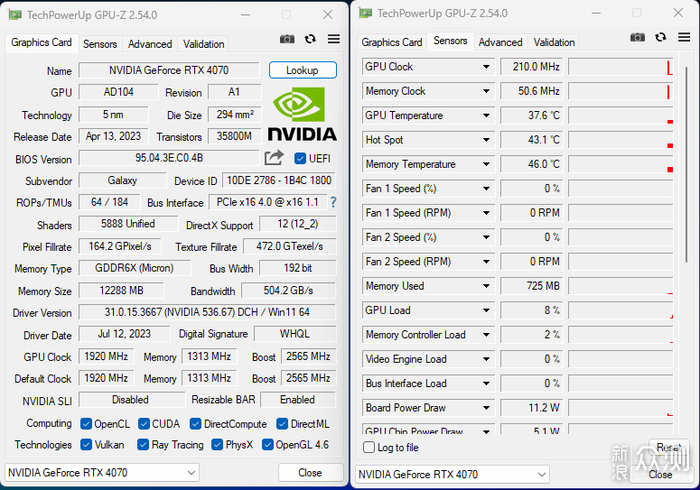Image resolution: width=700 pixels, height=490 pixels.
Task: Click Close button in Sensors window
Action: (660, 474)
